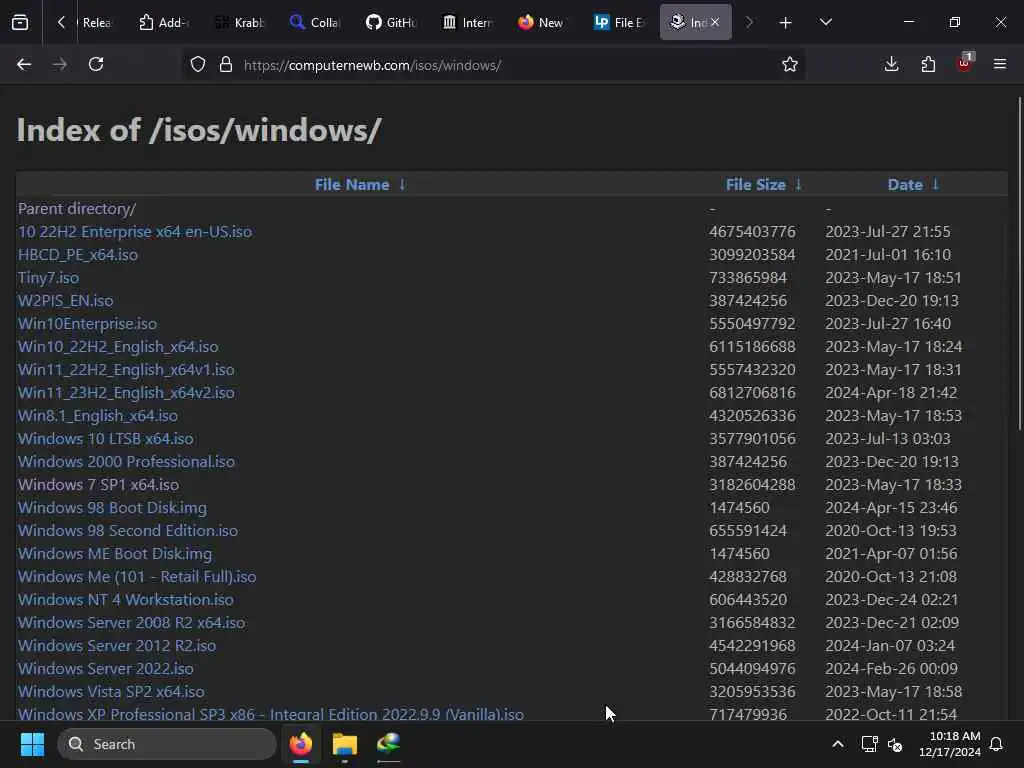Download Windows Vista SP2 x64.iso

point(112,692)
